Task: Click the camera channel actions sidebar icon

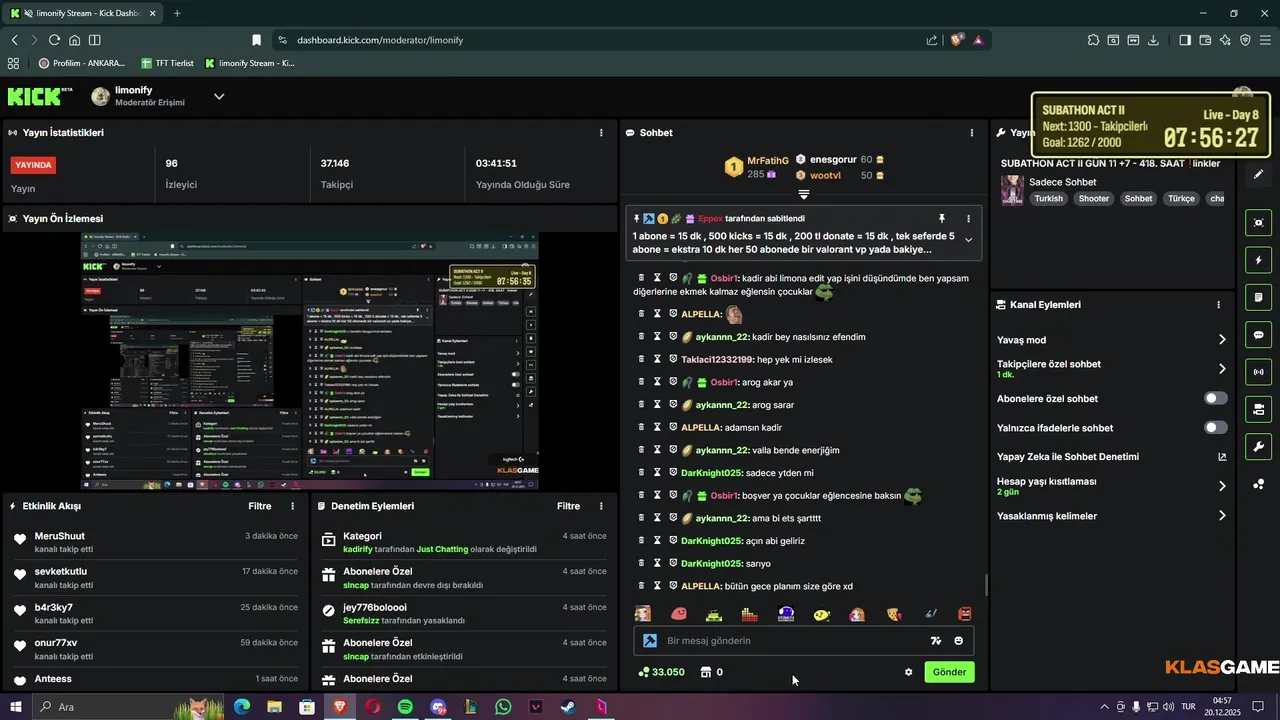Action: coord(1258,409)
